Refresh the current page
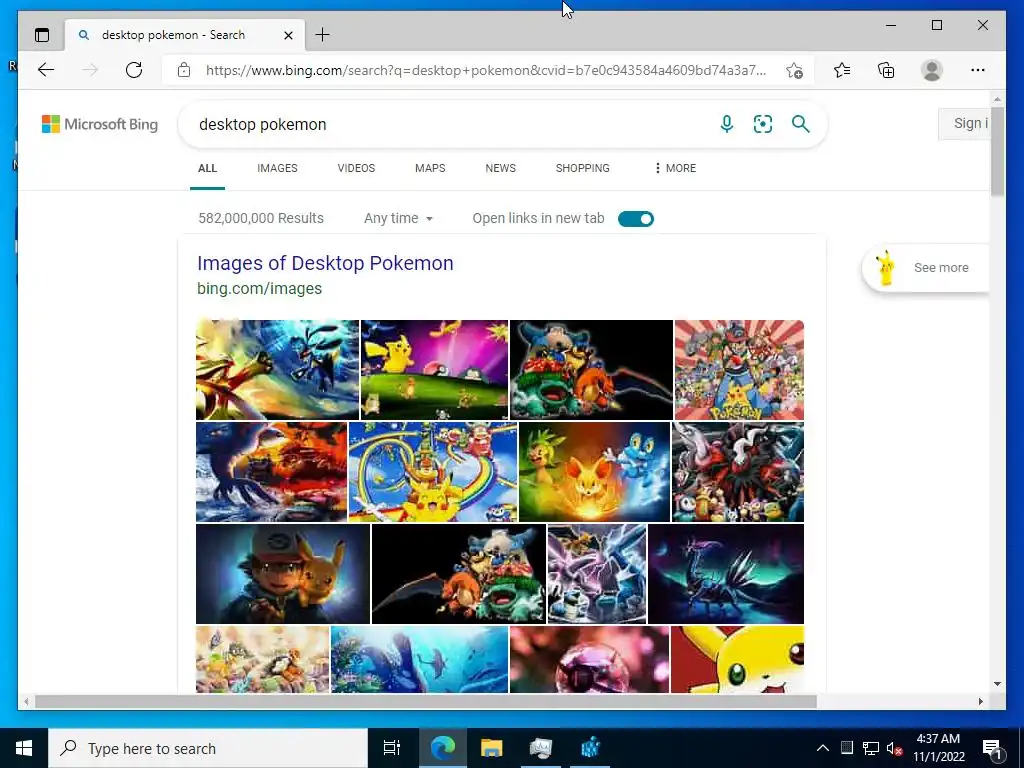 pyautogui.click(x=134, y=70)
